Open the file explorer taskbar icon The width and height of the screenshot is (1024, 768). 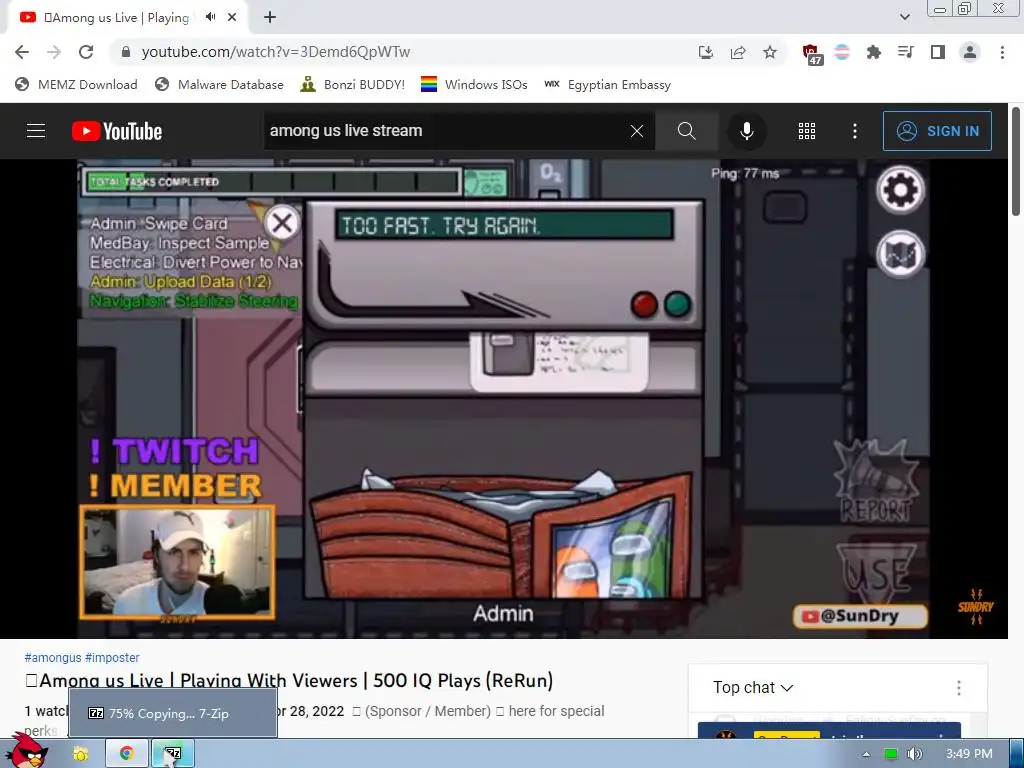pyautogui.click(x=80, y=754)
